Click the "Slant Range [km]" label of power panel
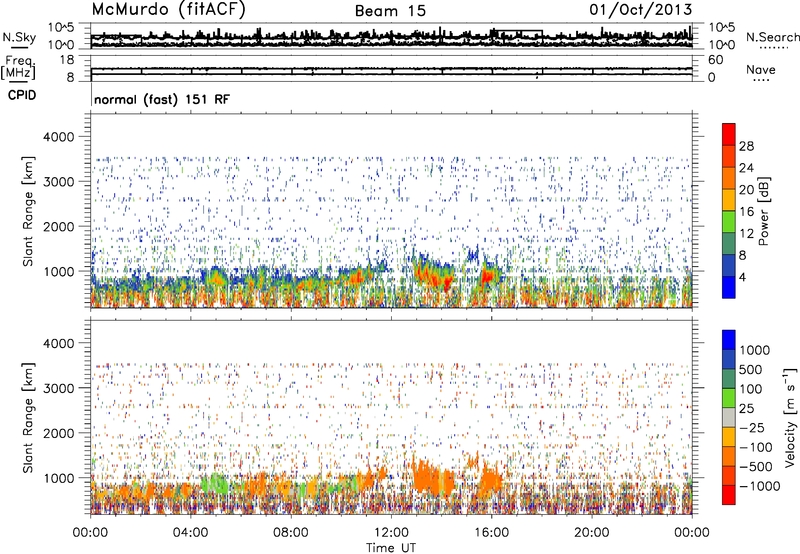 point(28,211)
